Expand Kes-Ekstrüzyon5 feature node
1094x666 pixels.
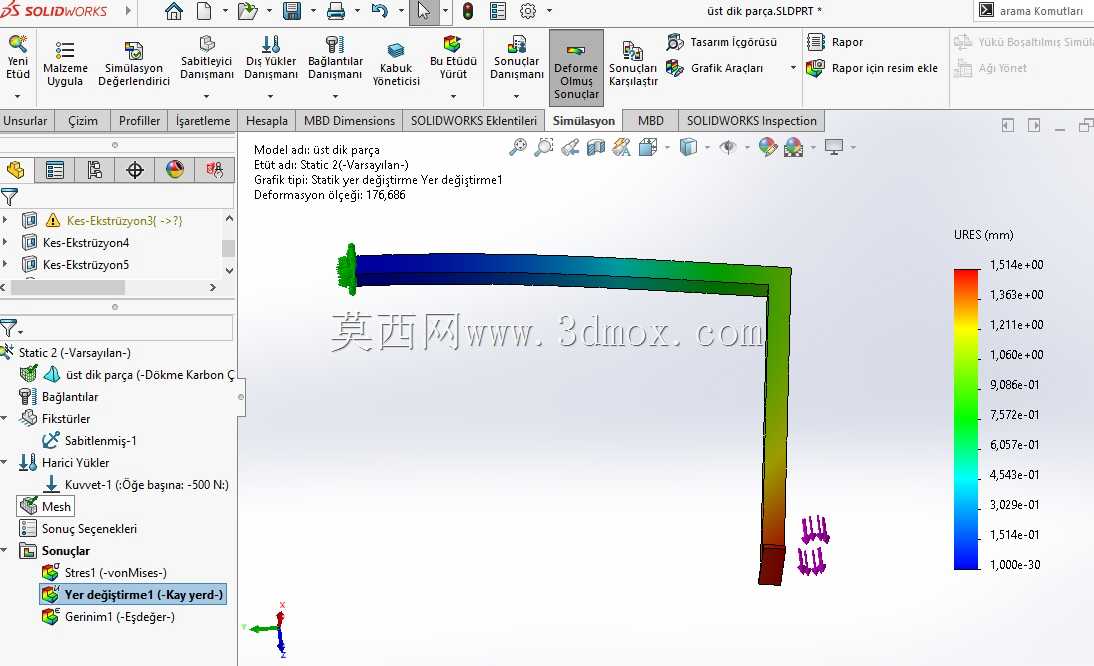tap(6, 264)
